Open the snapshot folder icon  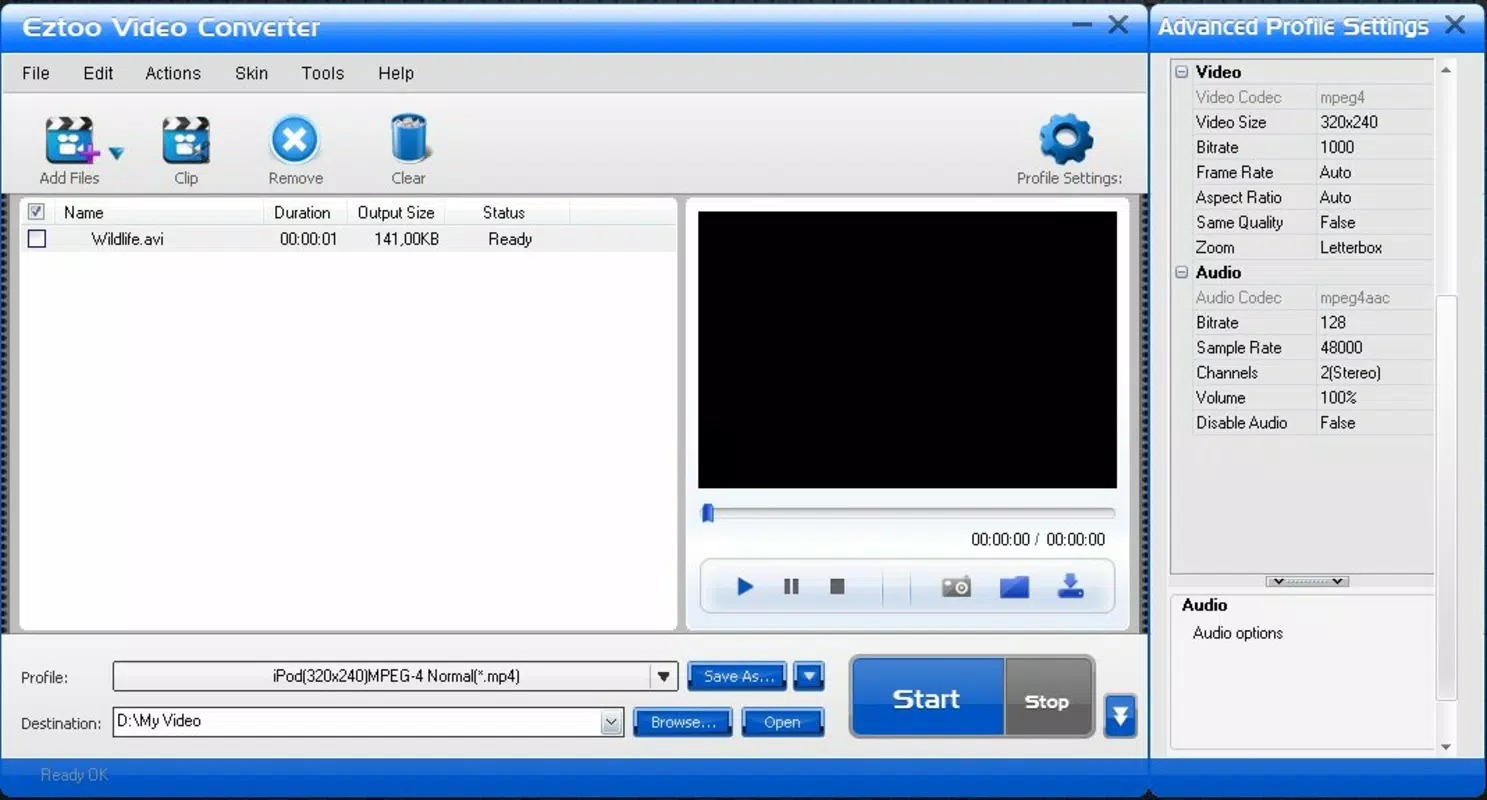(1014, 587)
